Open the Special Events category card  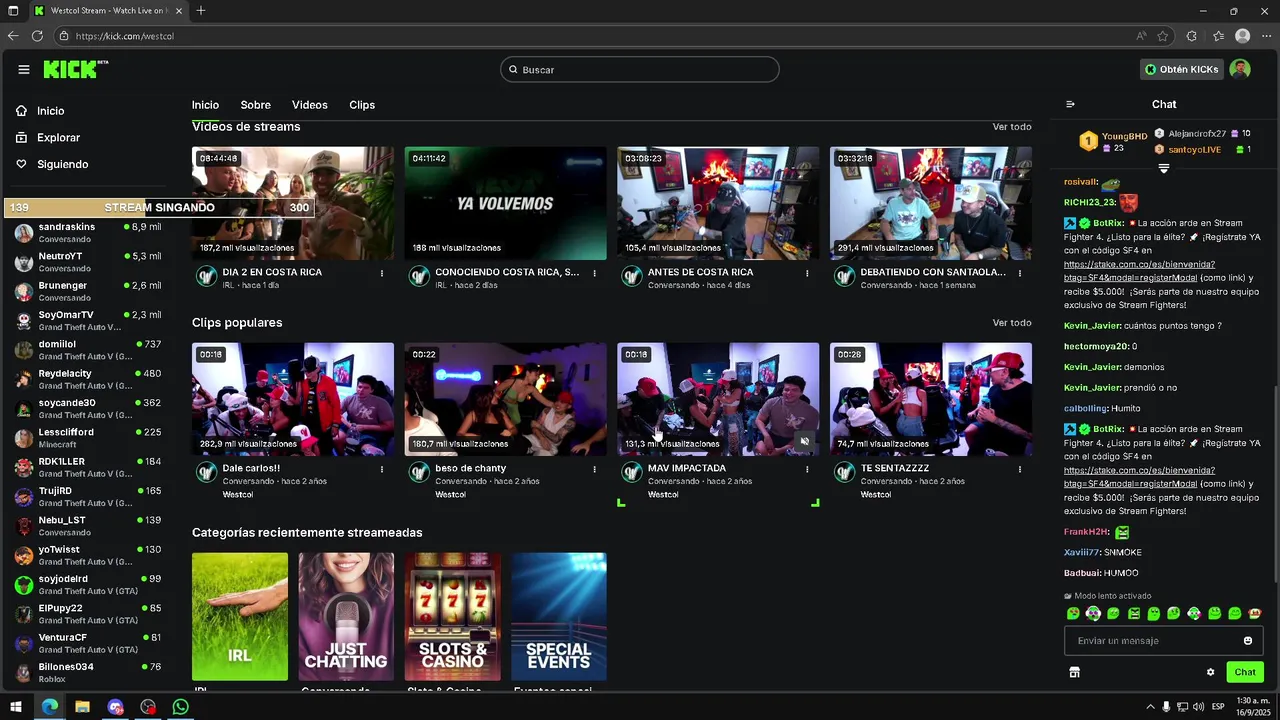click(559, 617)
